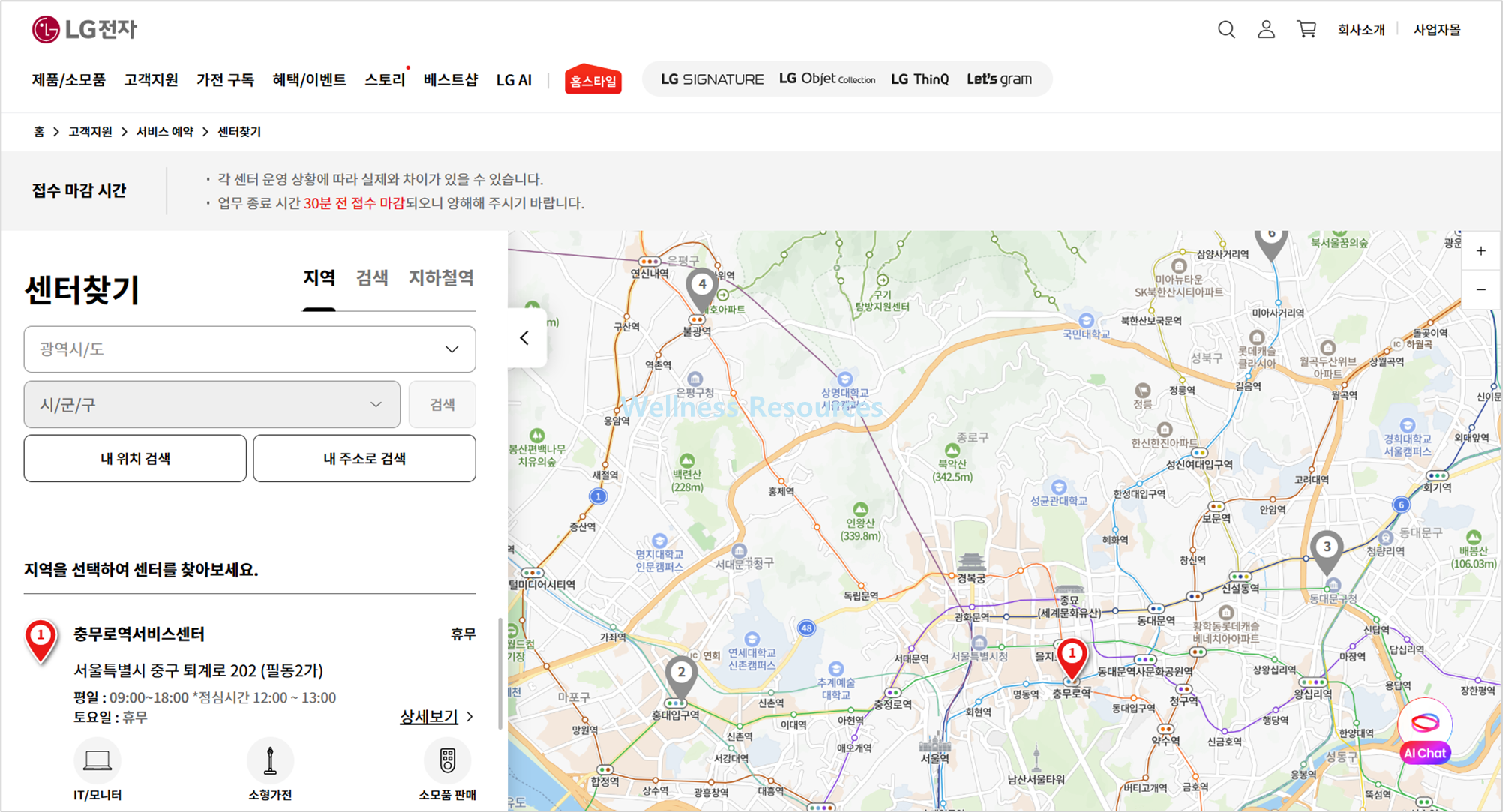Click the center list scrollbar
This screenshot has height=812, width=1503.
click(500, 673)
